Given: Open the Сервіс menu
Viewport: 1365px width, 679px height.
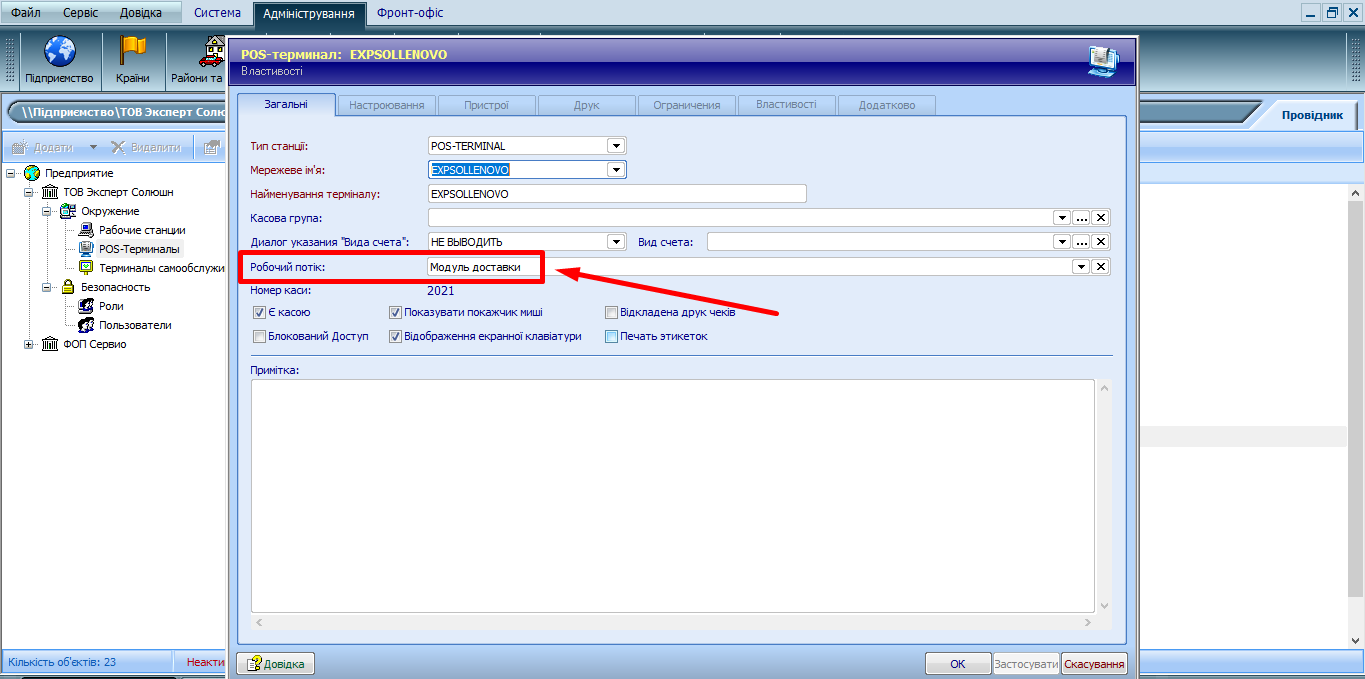Looking at the screenshot, I should [80, 13].
